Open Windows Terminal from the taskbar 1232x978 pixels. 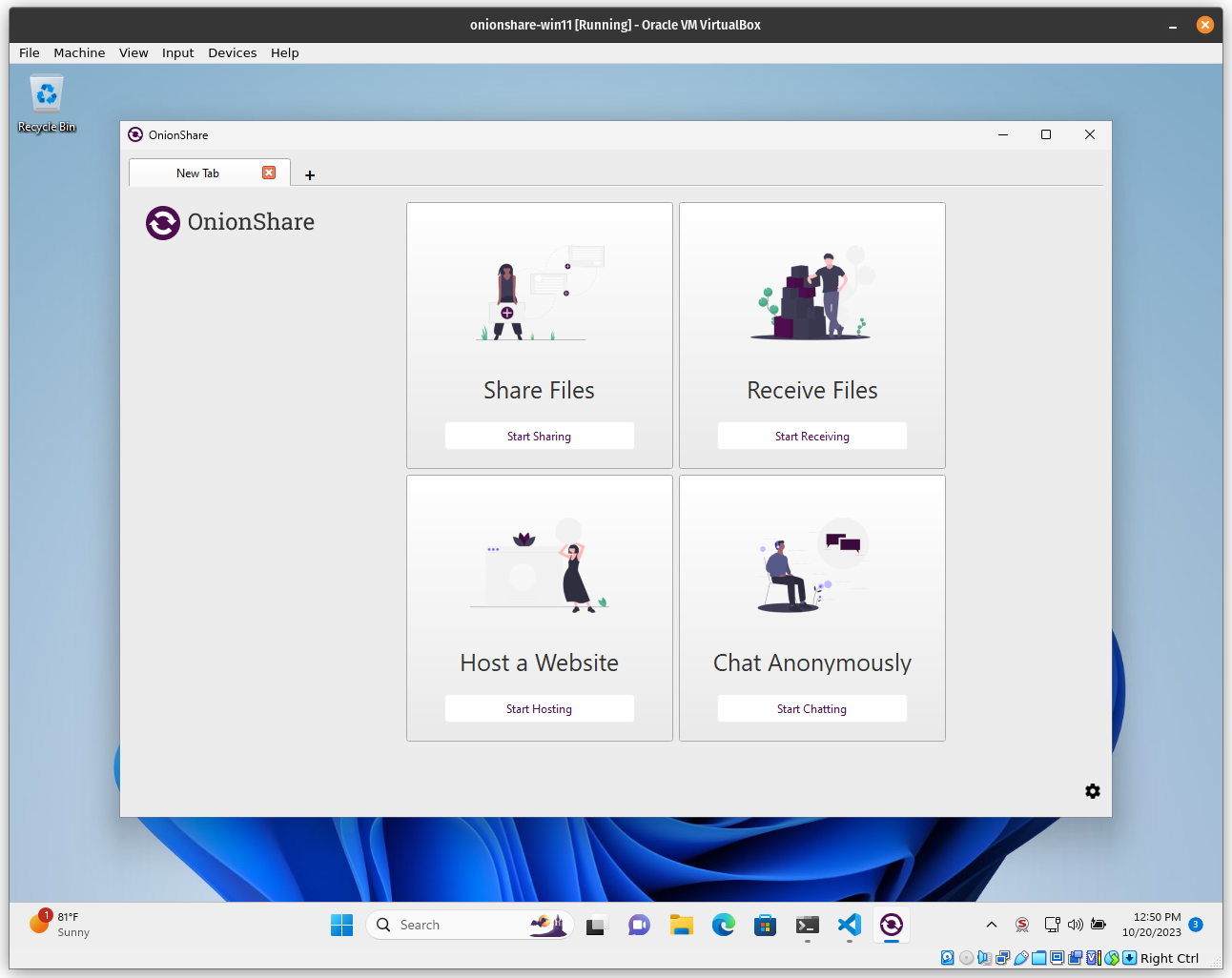(807, 925)
